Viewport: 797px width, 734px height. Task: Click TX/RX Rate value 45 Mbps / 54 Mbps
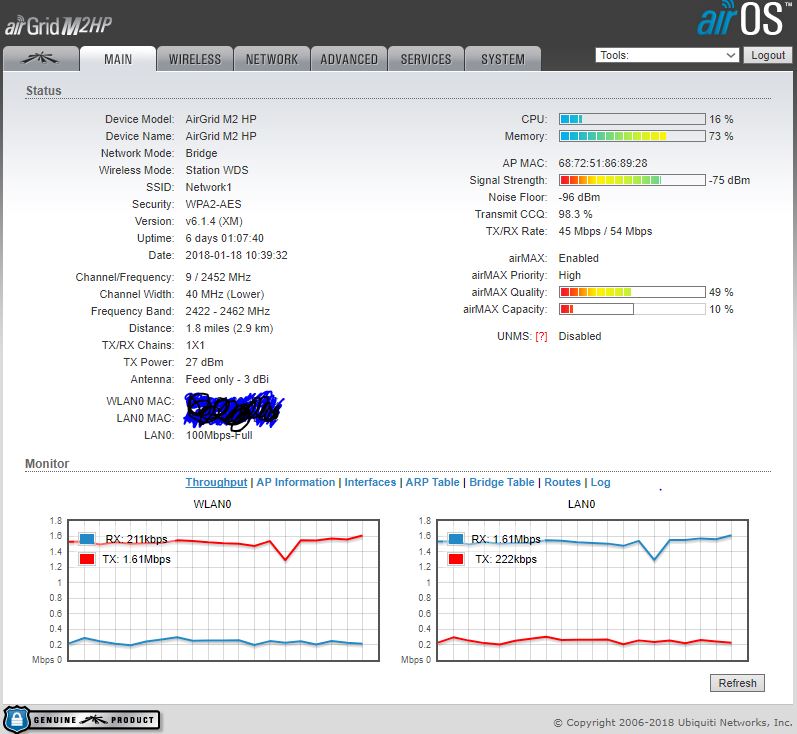click(x=605, y=231)
